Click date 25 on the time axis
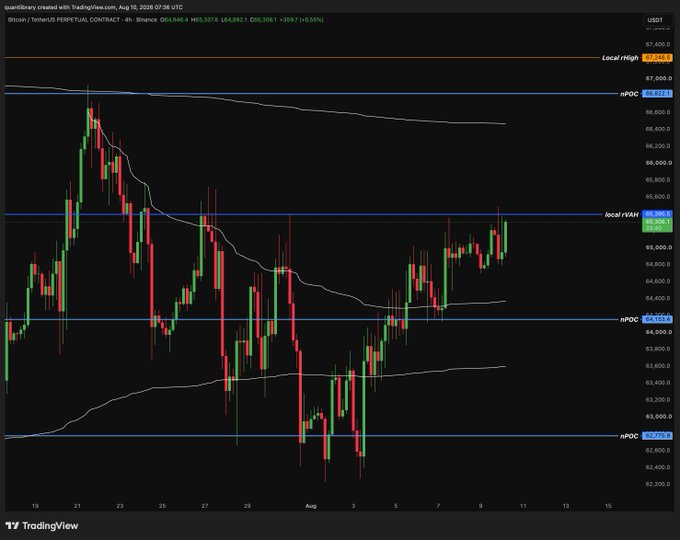 [162, 506]
